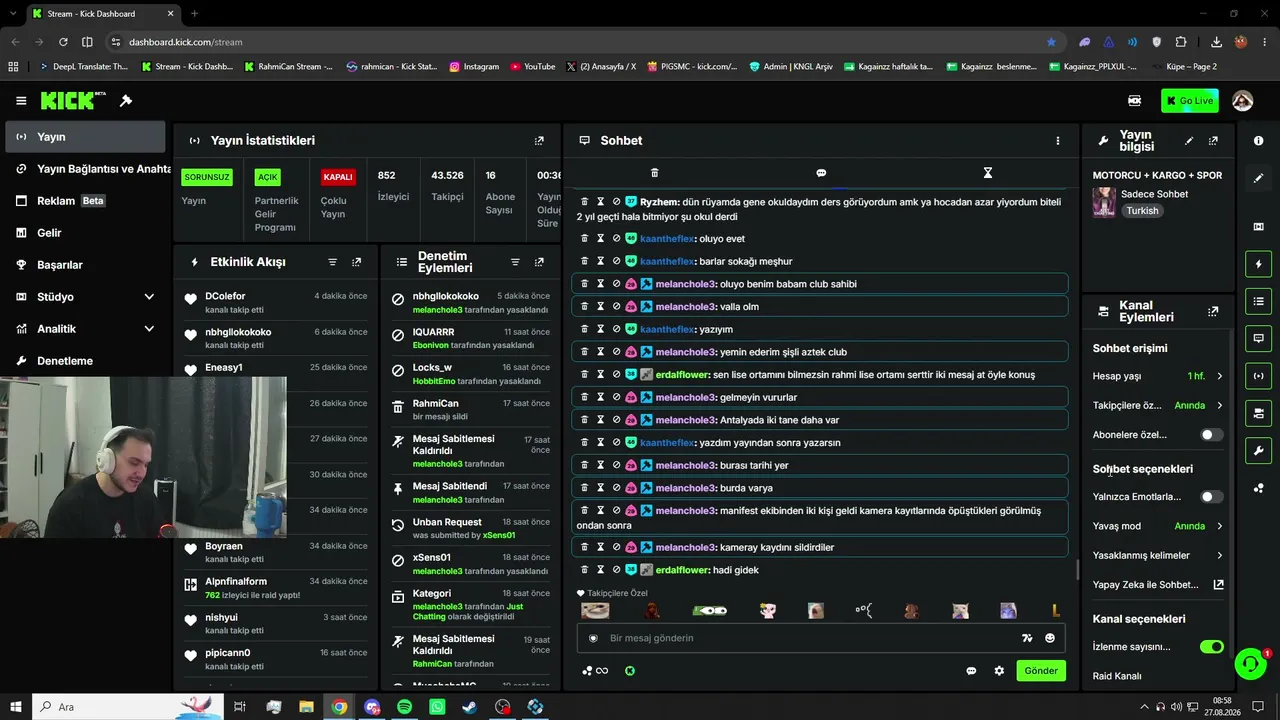Expand Analitik sidebar section
Viewport: 1280px width, 720px height.
click(149, 329)
